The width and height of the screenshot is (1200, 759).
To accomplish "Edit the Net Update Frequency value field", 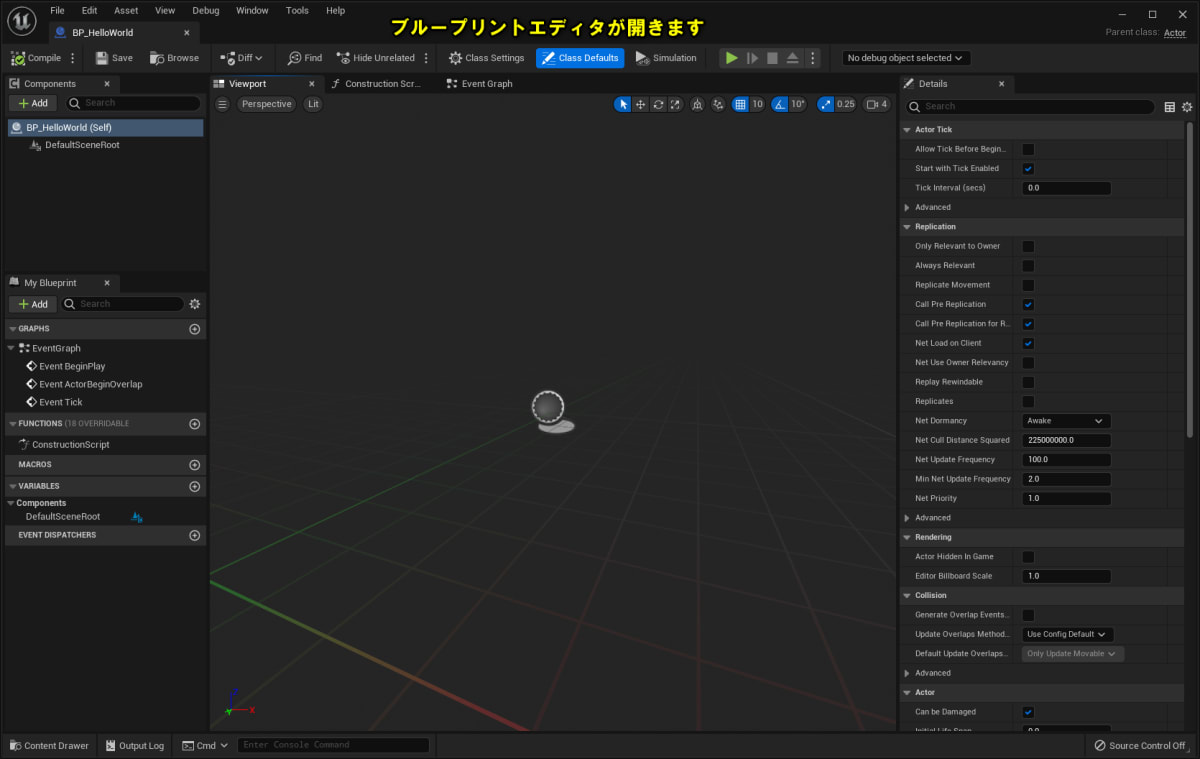I will click(x=1065, y=459).
